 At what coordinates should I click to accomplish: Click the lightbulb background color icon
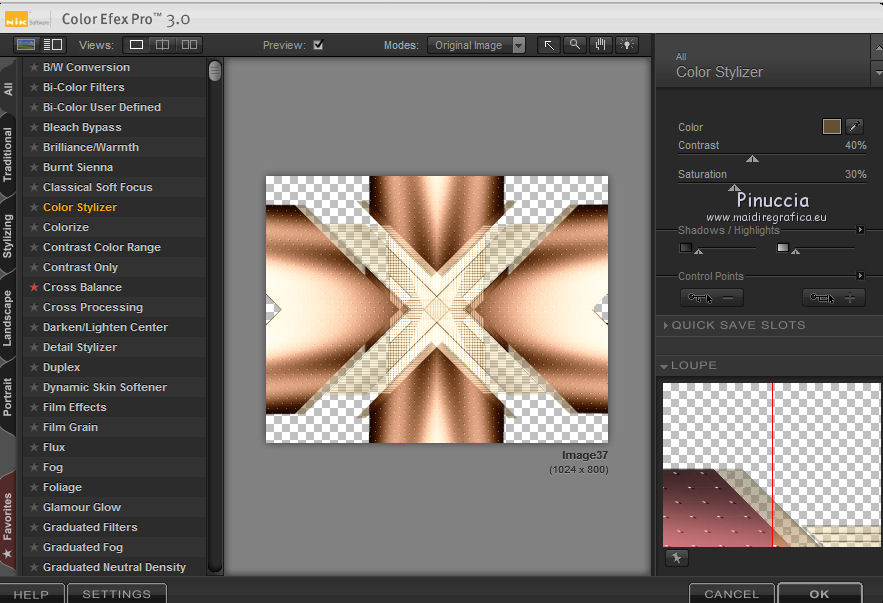[627, 45]
